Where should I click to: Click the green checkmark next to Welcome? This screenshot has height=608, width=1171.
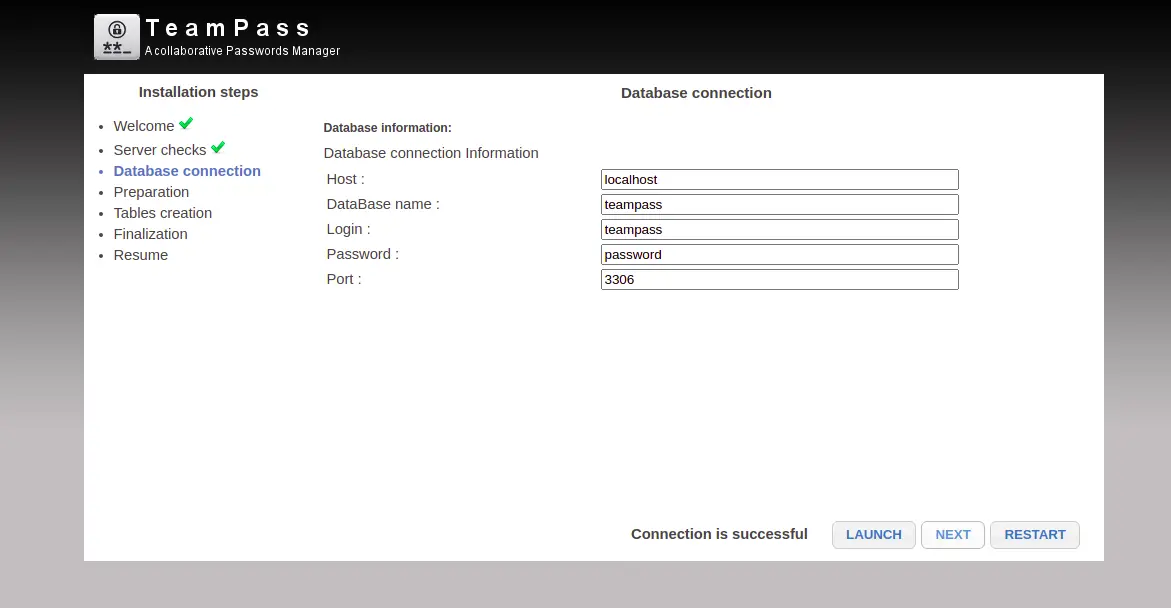pyautogui.click(x=186, y=123)
